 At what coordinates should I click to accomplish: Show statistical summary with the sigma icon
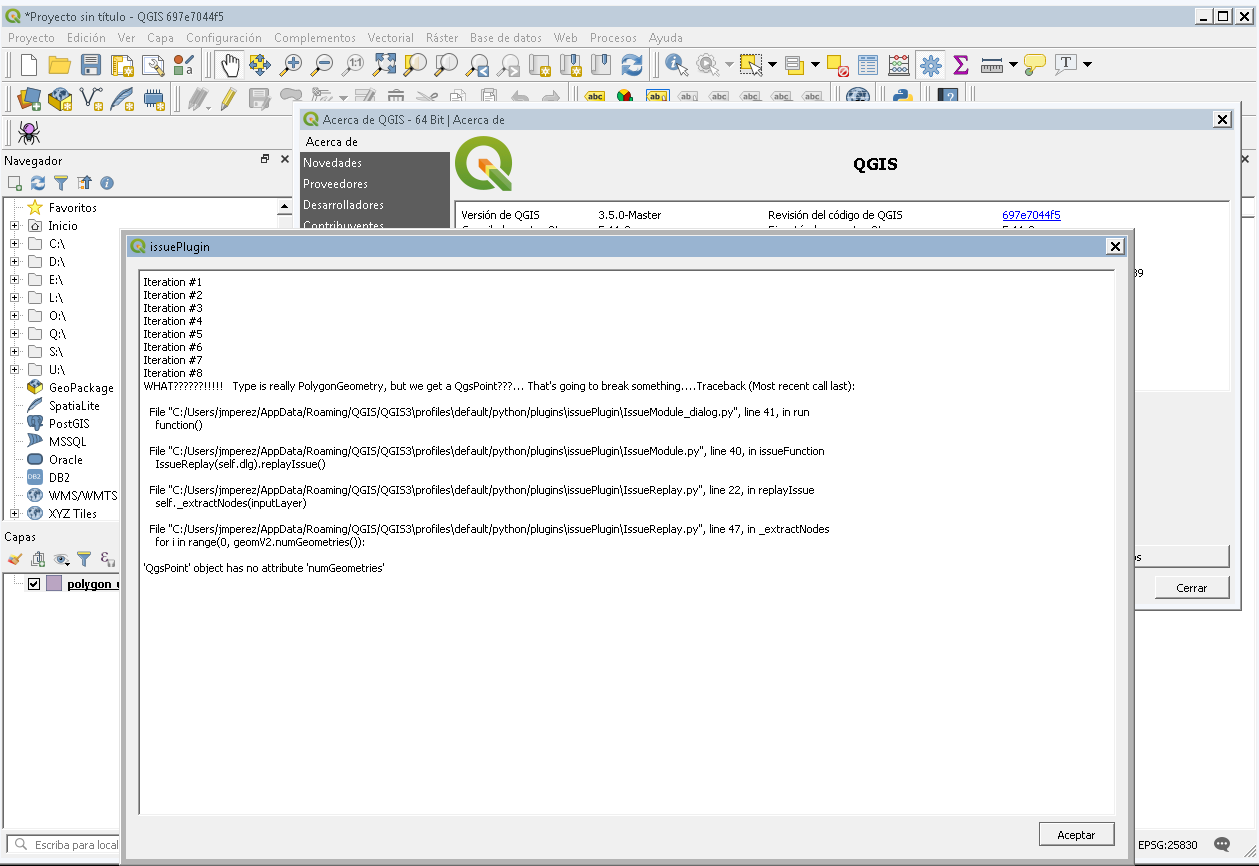point(961,65)
